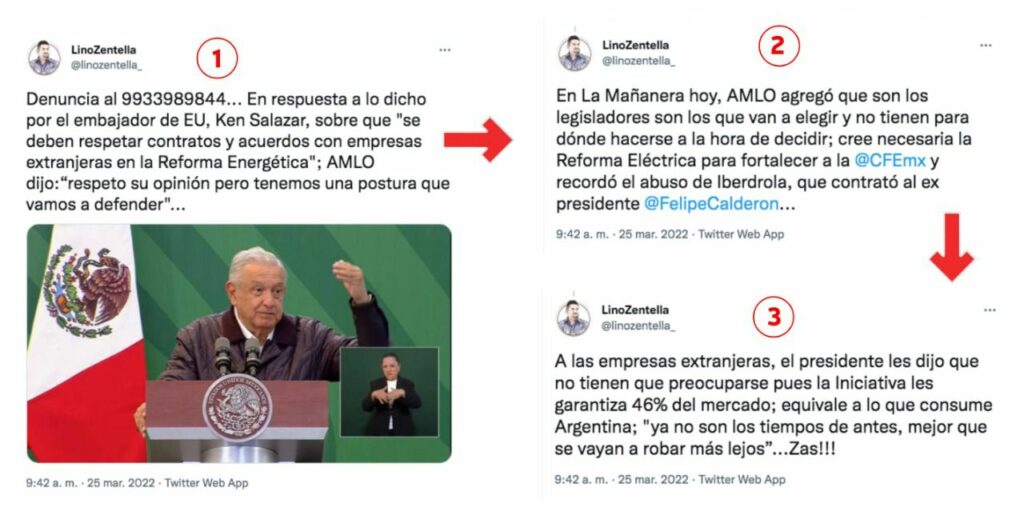Click the circled number 1 marker
The height and width of the screenshot is (519, 1024).
[x=217, y=59]
